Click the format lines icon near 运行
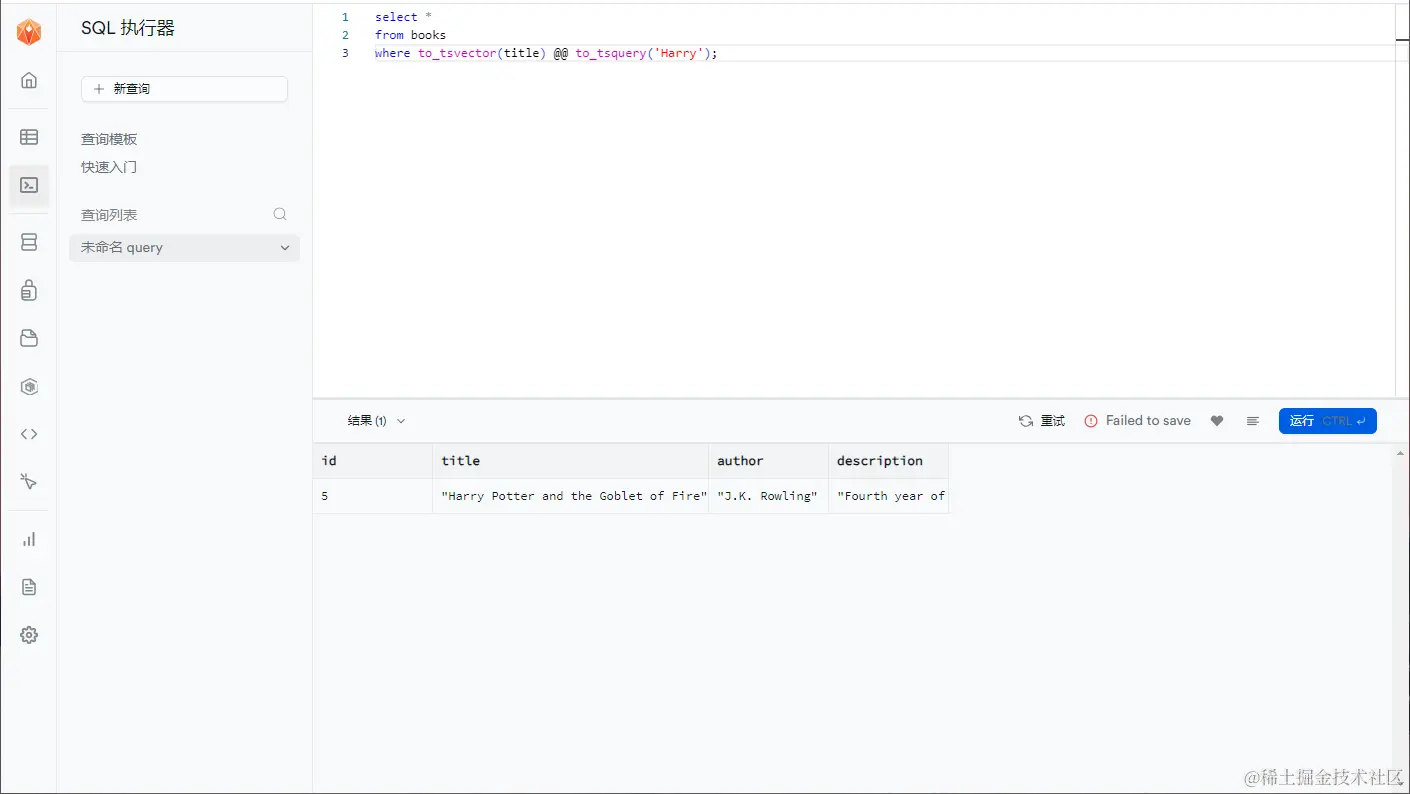This screenshot has width=1410, height=794. (1252, 421)
